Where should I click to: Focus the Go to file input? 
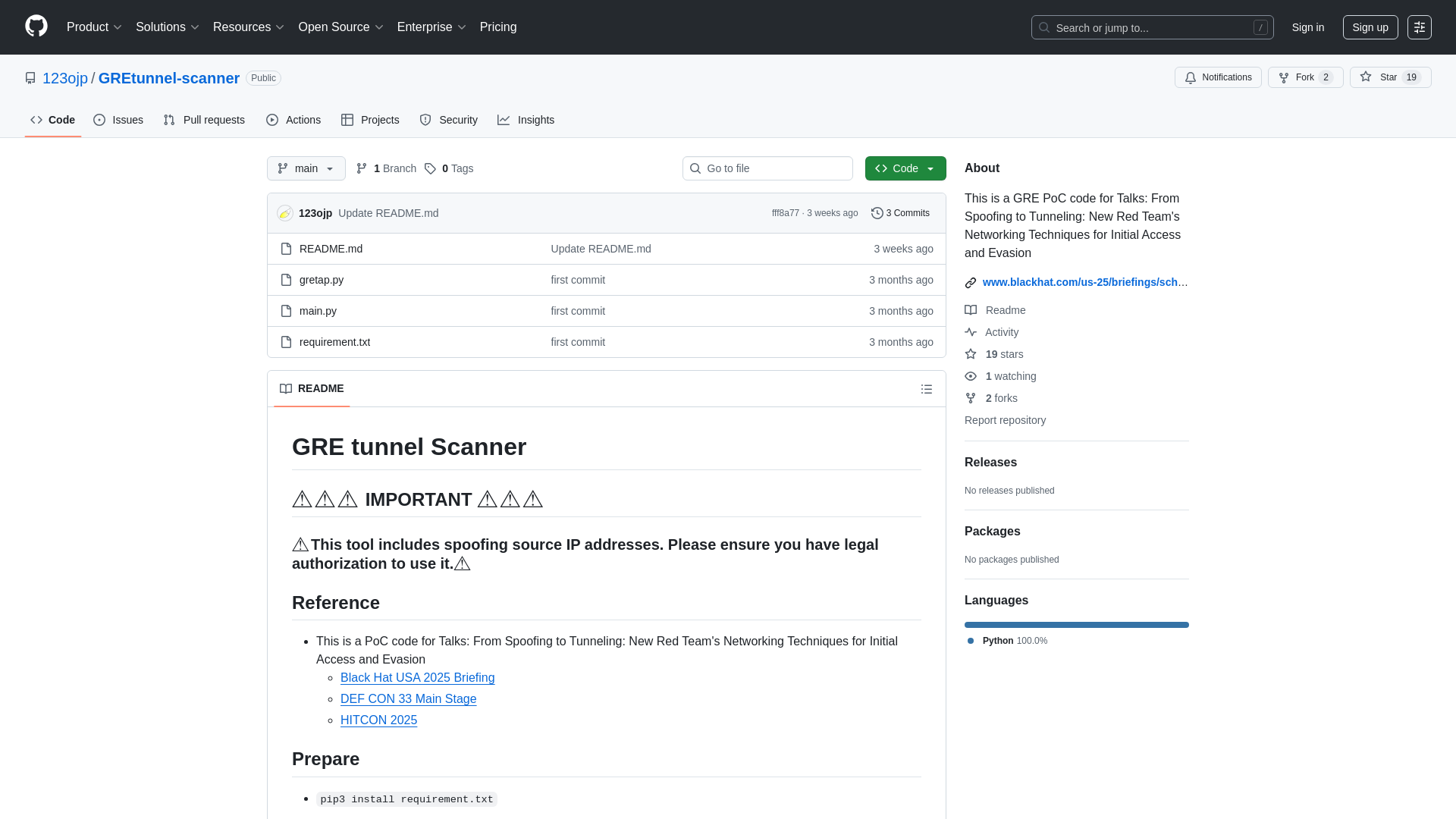pos(767,168)
